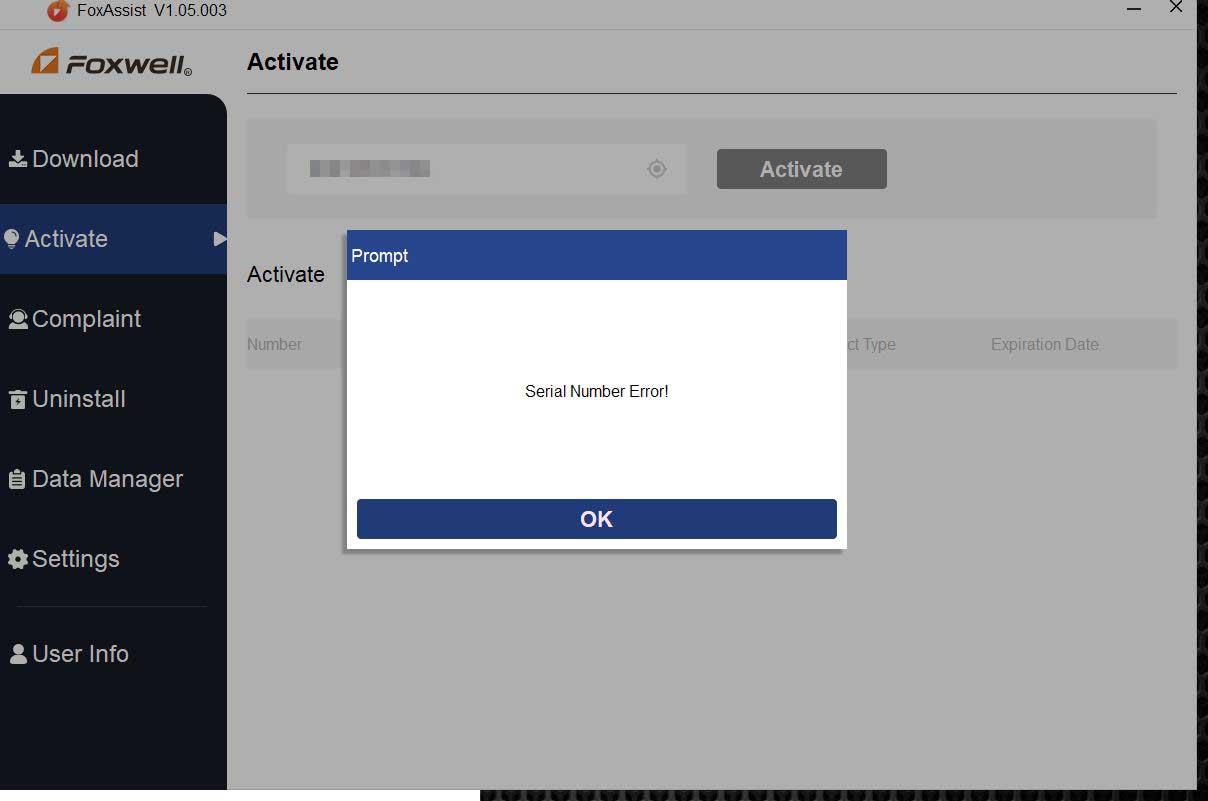Click the white arrow beside Activate in sidebar
Viewport: 1208px width, 801px height.
(x=219, y=239)
